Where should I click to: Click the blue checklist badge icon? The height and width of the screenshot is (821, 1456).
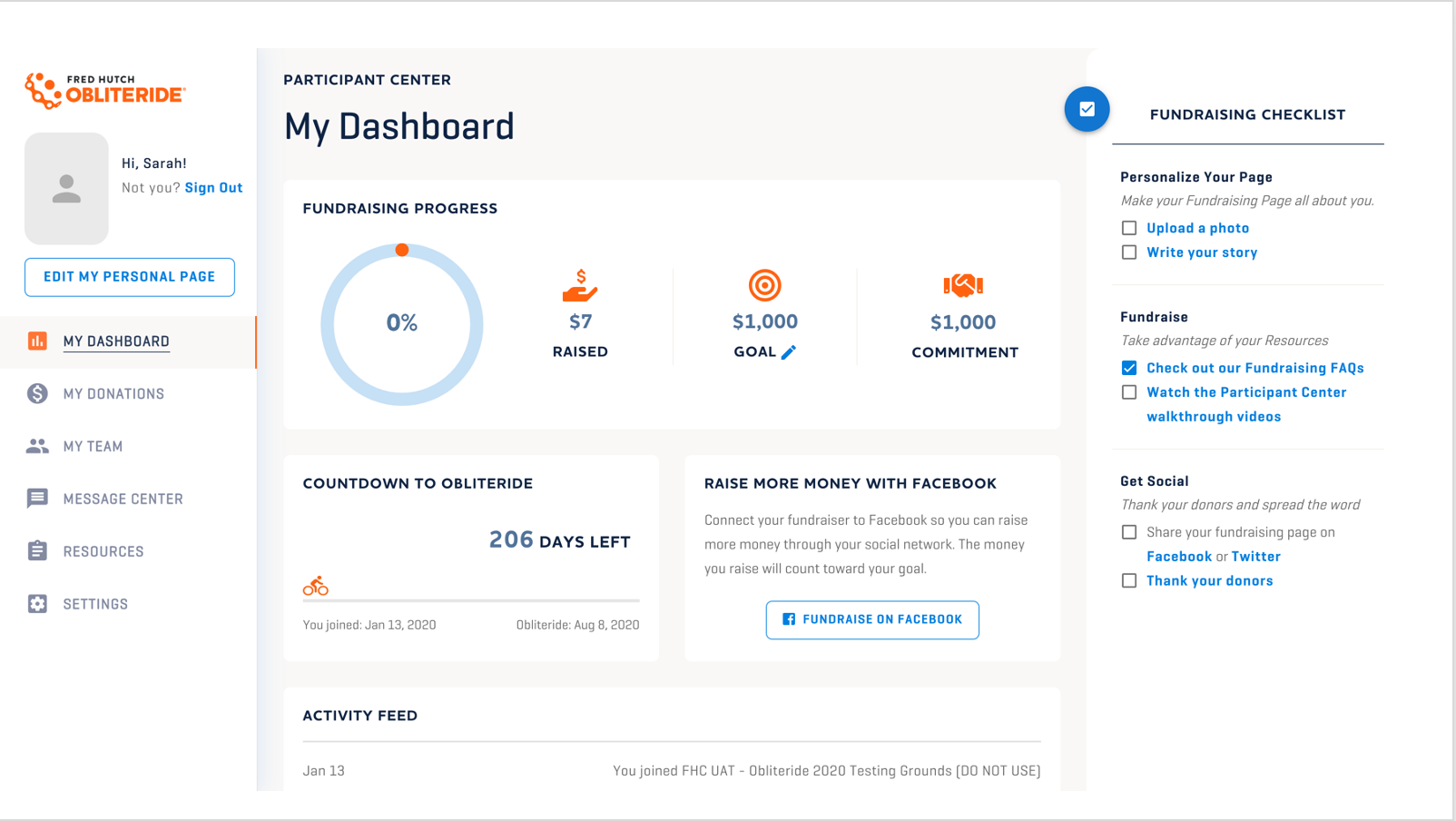[1087, 109]
